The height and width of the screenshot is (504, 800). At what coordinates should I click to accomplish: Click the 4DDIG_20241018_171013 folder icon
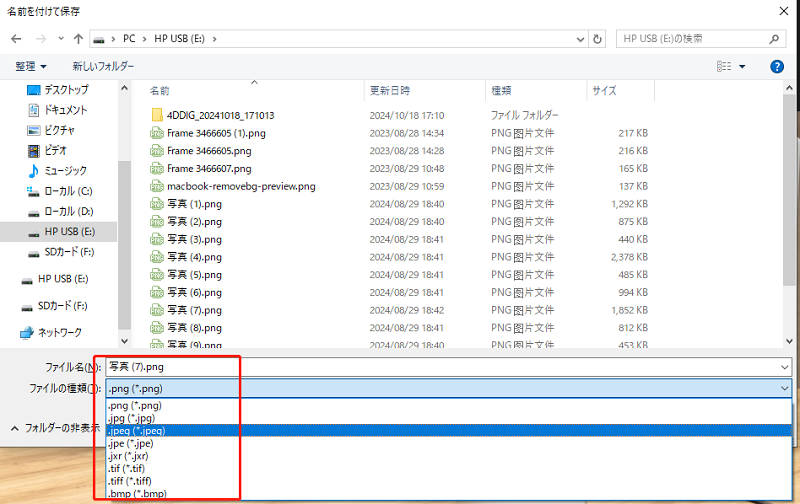[x=157, y=115]
